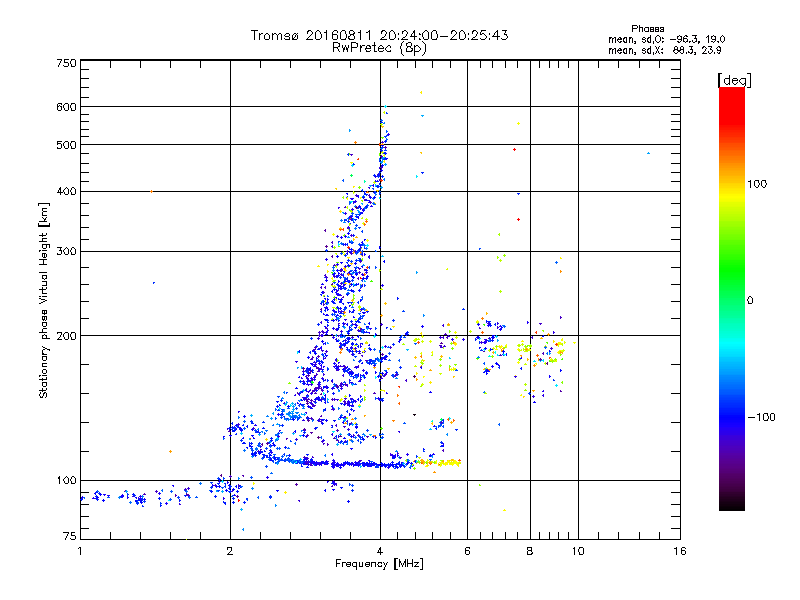Screen dimensions: 800x600
Task: Click the '[deg]' colorbar unit label
Action: (734, 81)
